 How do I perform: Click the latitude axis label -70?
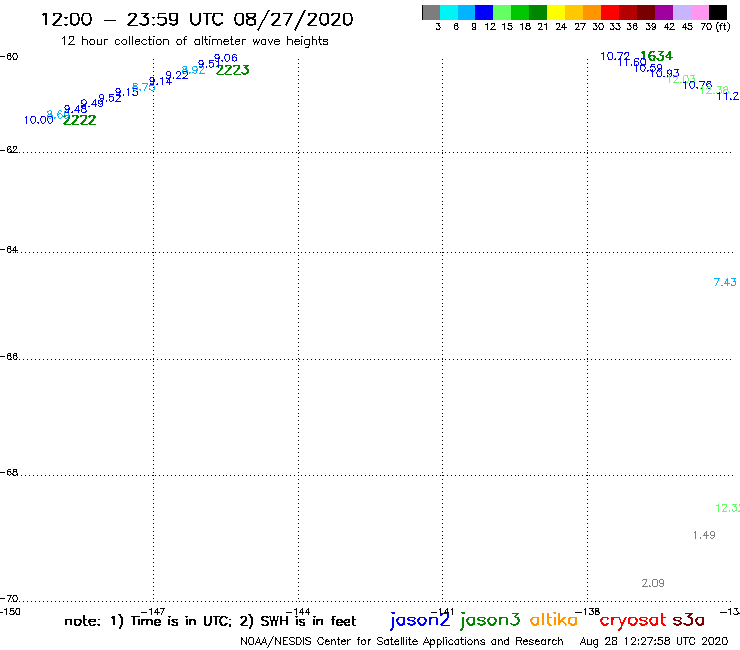point(9,599)
